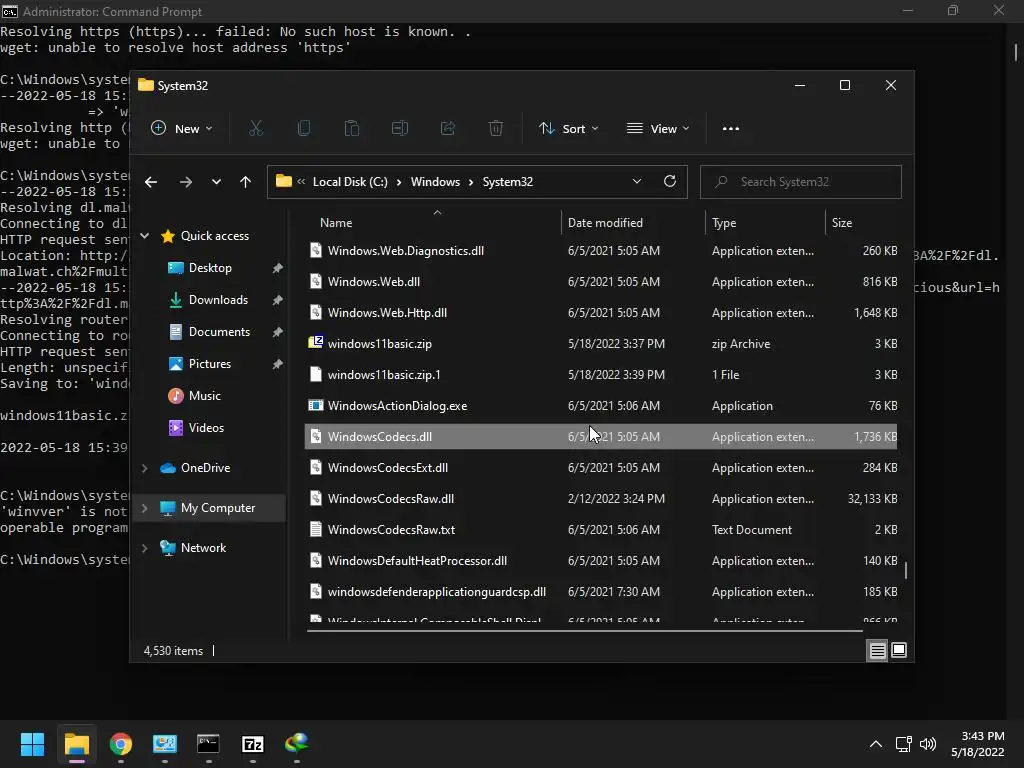Click the Share icon in toolbar
Viewport: 1024px width, 768px height.
(448, 129)
